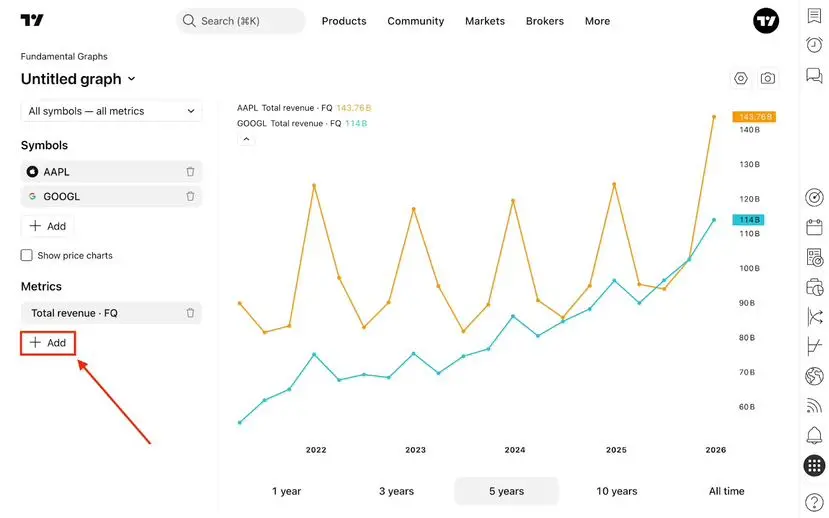Viewport: 829px width, 518px height.
Task: Open the watchlist icon in right sidebar
Action: [x=814, y=17]
